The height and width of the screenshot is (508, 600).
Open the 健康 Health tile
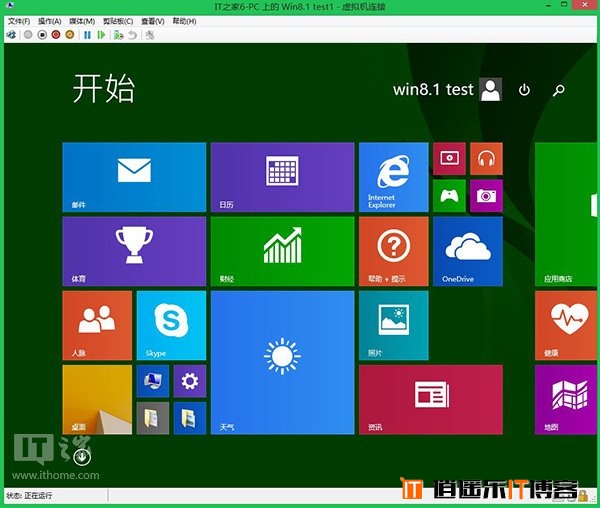click(x=566, y=326)
